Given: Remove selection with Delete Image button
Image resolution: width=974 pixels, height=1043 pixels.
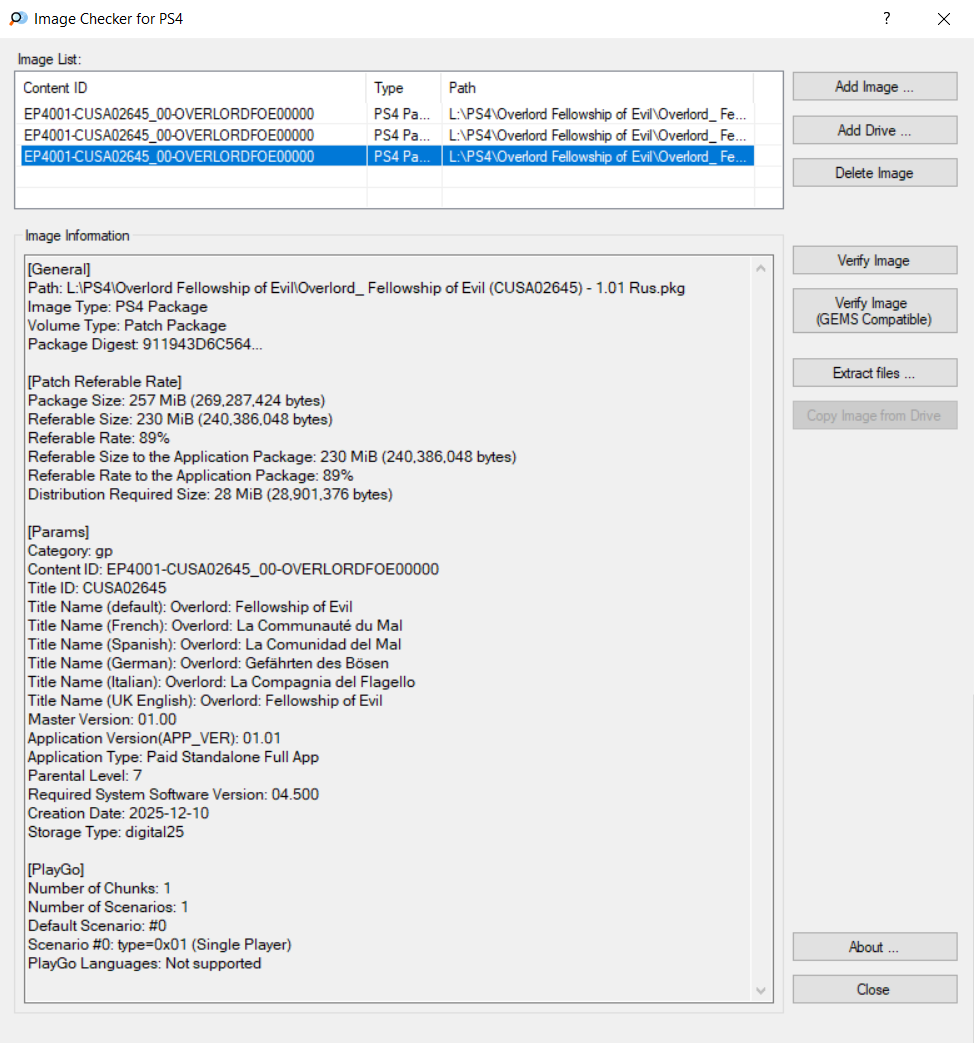Looking at the screenshot, I should click(x=874, y=173).
